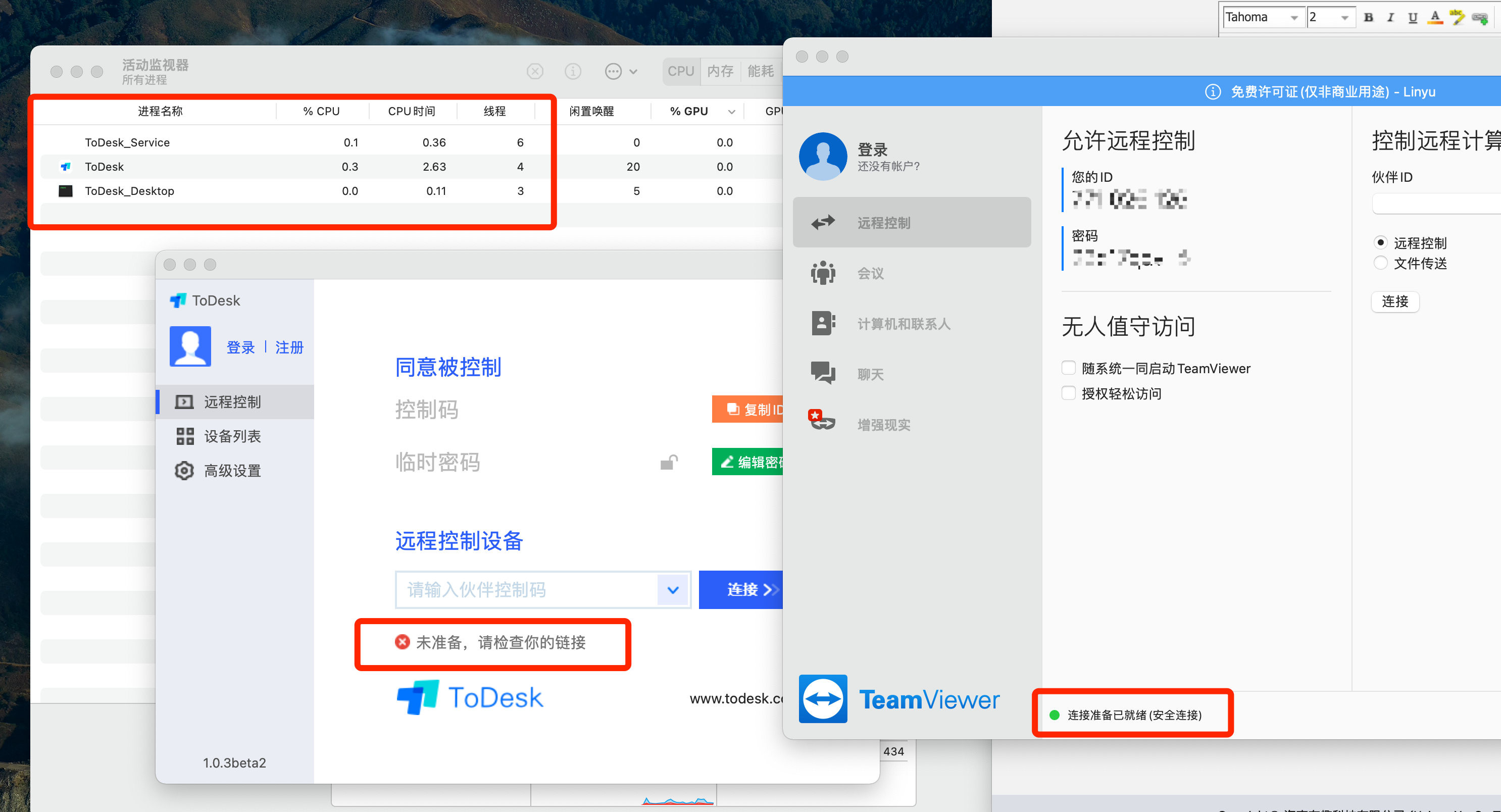
Task: Switch to the 能耗 tab in Activity Monitor
Action: pyautogui.click(x=761, y=71)
